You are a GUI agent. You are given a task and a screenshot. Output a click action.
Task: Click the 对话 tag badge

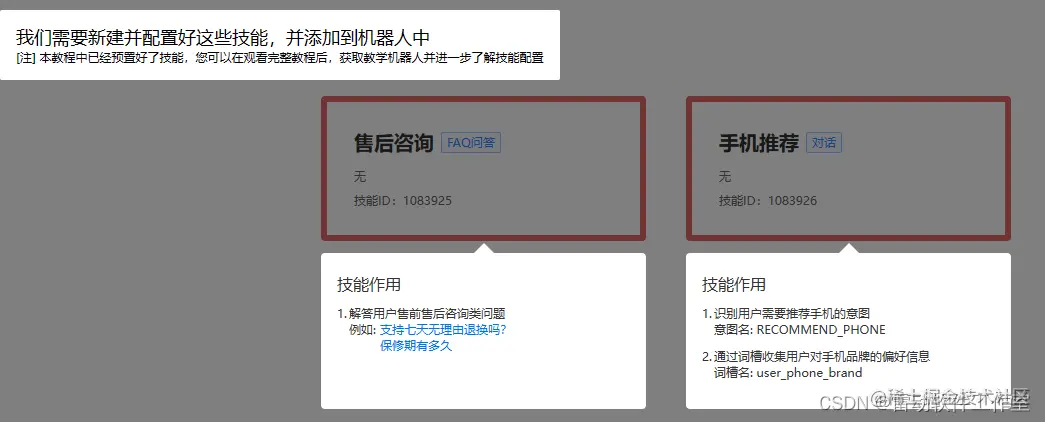click(824, 143)
